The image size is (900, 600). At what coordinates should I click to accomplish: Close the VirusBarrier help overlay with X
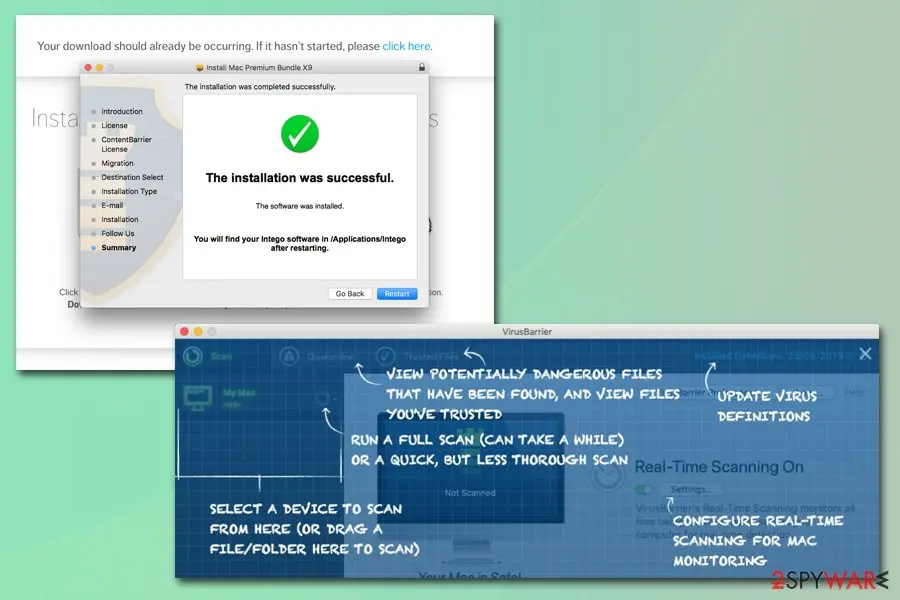[865, 354]
